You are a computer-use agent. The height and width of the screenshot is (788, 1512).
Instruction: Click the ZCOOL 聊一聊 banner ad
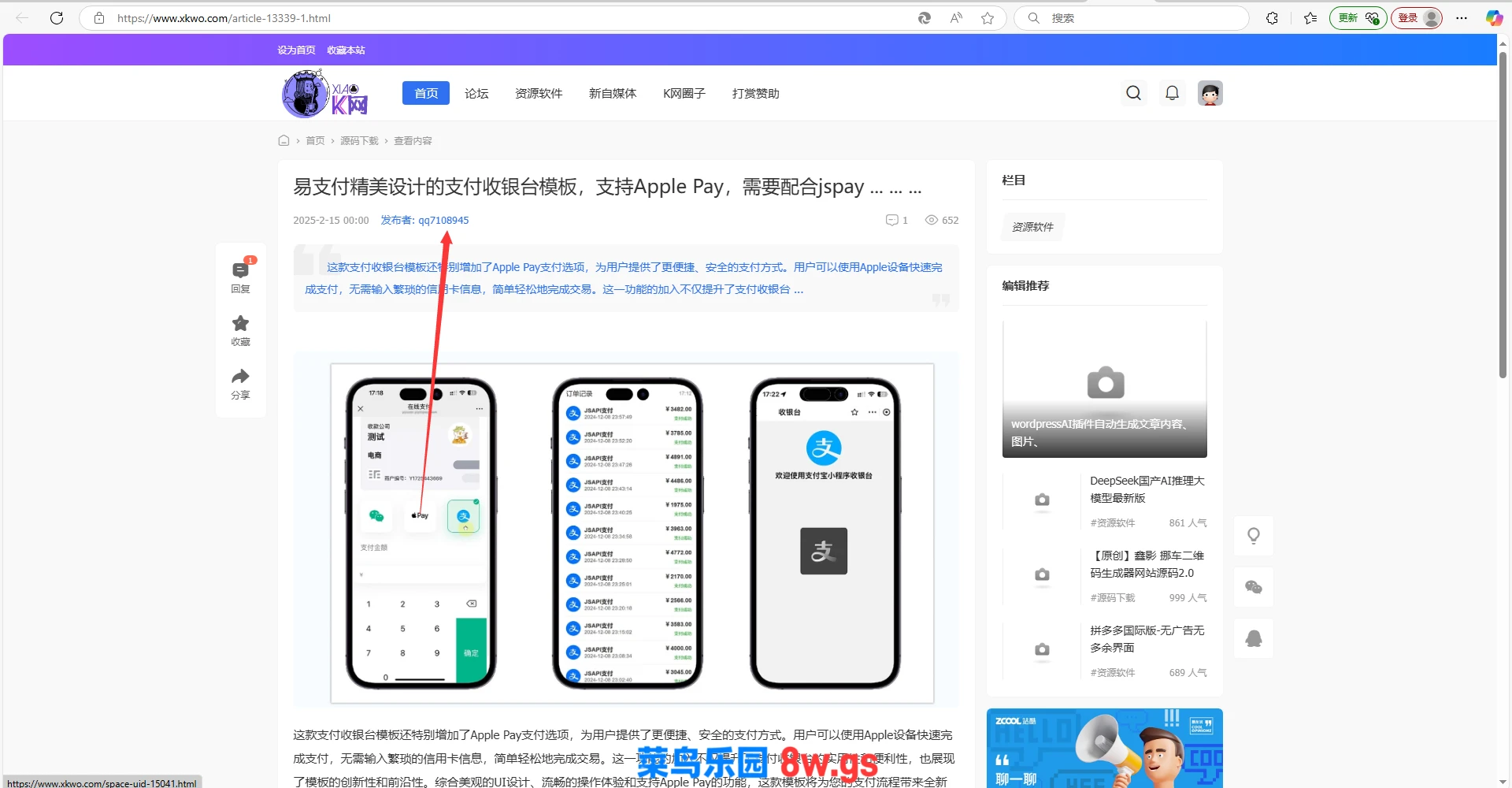(x=1104, y=748)
